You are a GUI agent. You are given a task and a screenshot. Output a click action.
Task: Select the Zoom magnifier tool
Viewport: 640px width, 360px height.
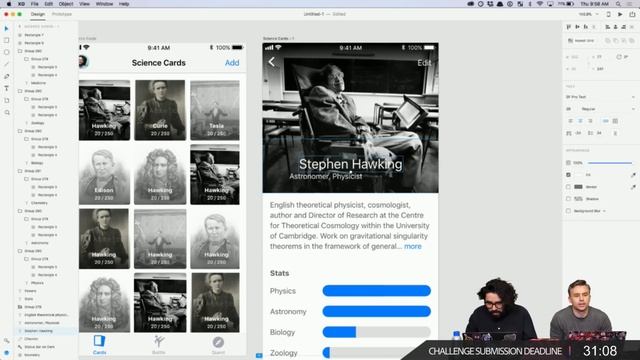click(x=6, y=112)
